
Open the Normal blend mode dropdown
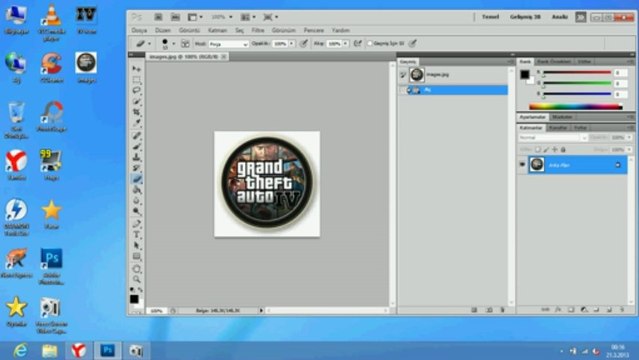[553, 138]
